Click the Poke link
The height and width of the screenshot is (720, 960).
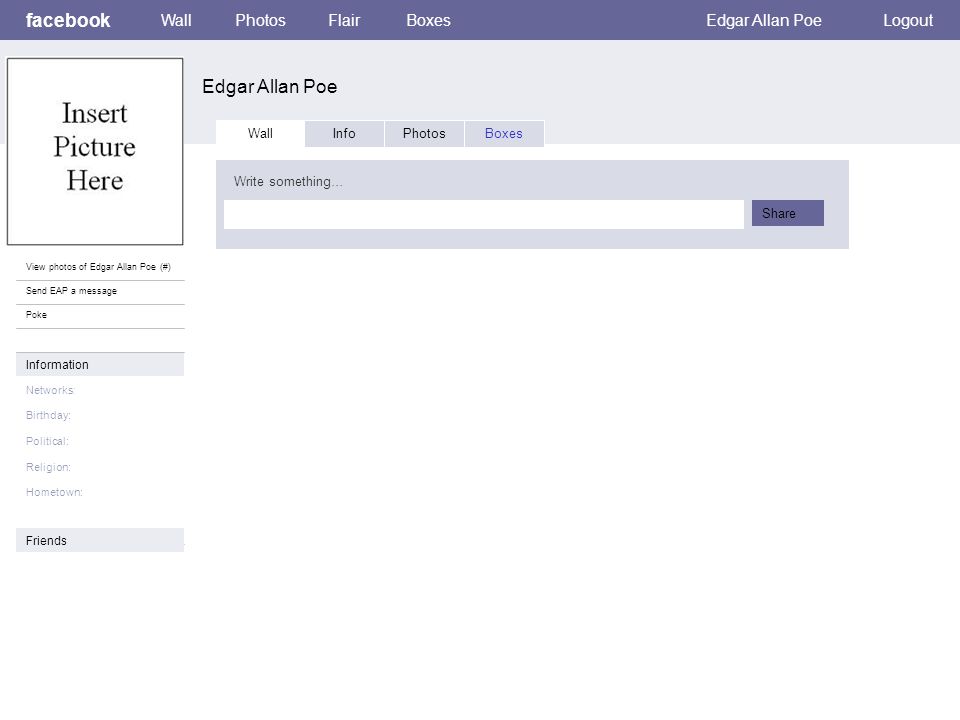(x=36, y=315)
